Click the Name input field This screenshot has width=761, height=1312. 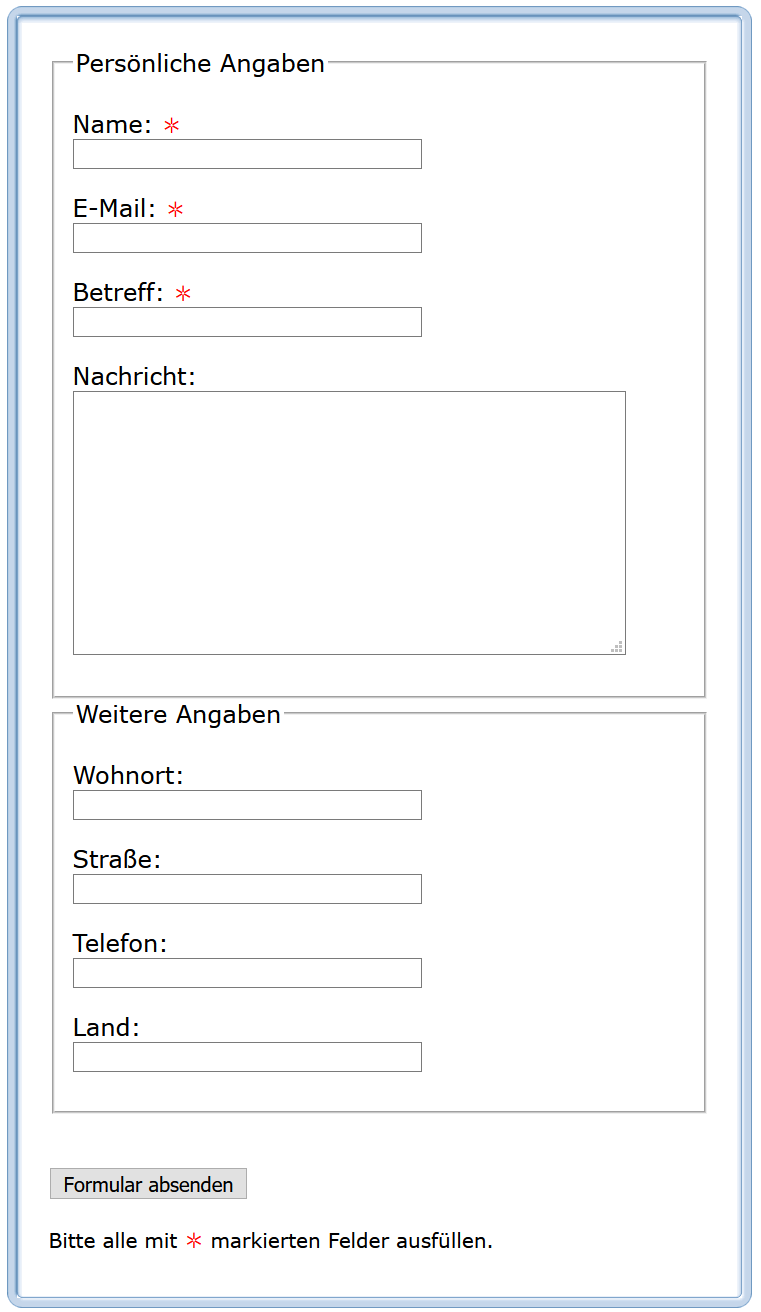(x=247, y=154)
